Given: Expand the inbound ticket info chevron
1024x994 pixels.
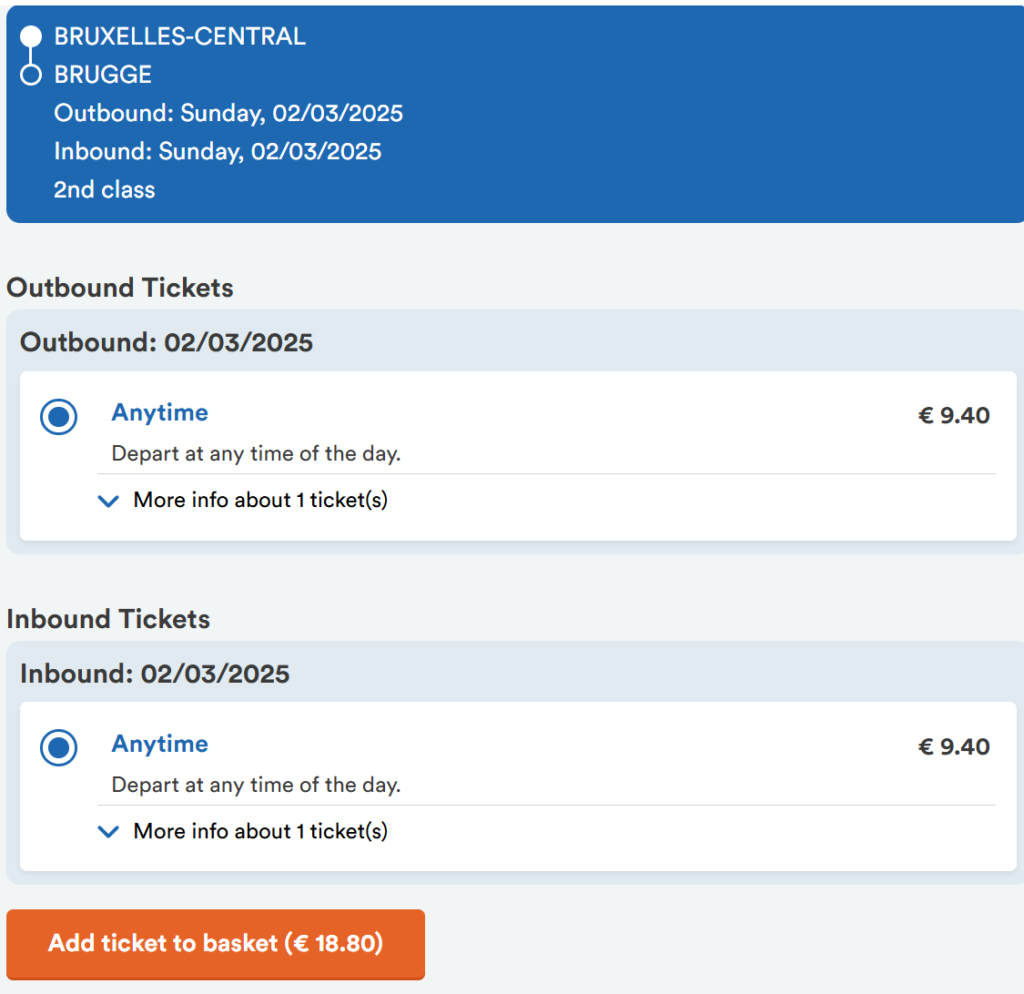Looking at the screenshot, I should [x=109, y=832].
